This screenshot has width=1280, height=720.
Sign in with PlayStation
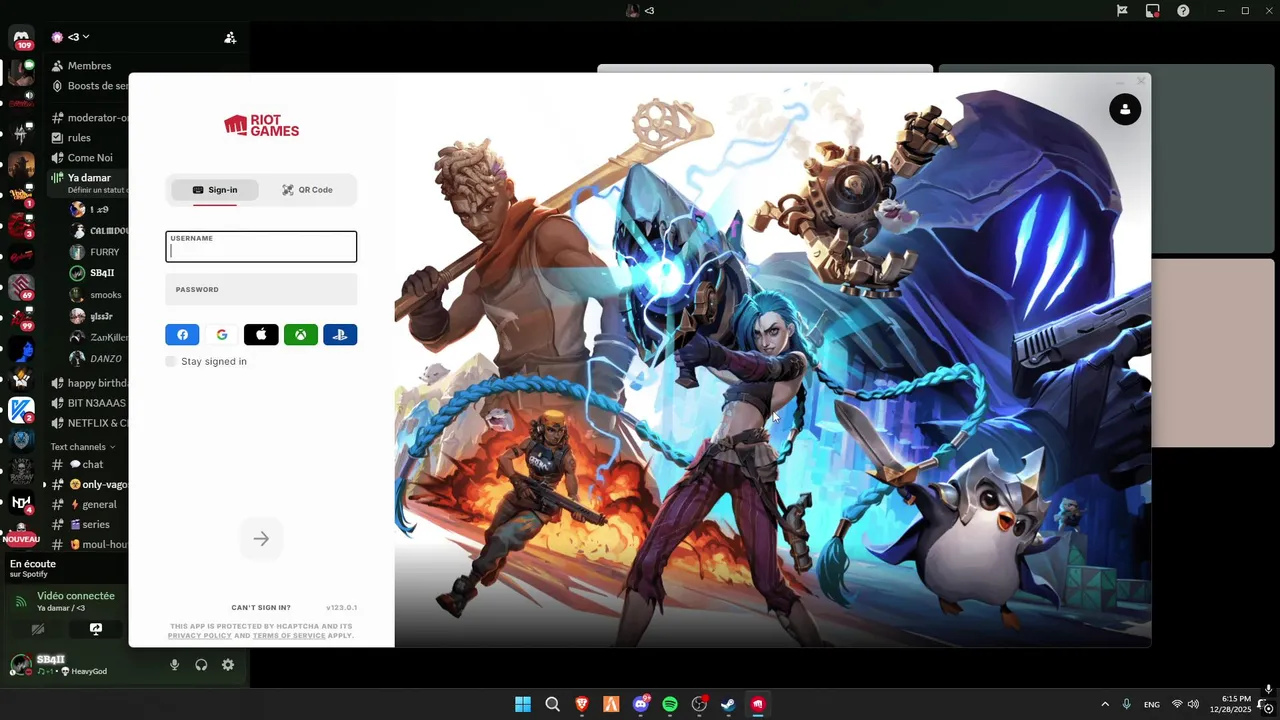tap(340, 335)
